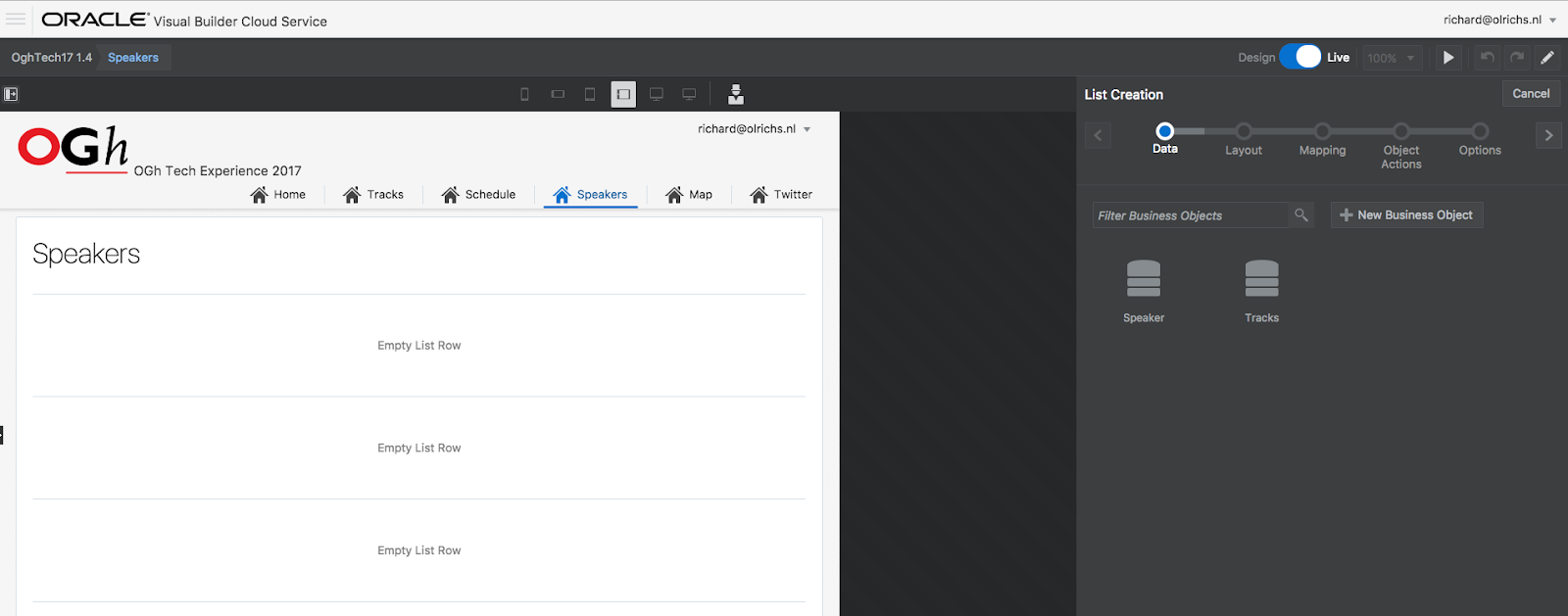The width and height of the screenshot is (1568, 616).
Task: Open the top-right account menu
Action: (1499, 20)
